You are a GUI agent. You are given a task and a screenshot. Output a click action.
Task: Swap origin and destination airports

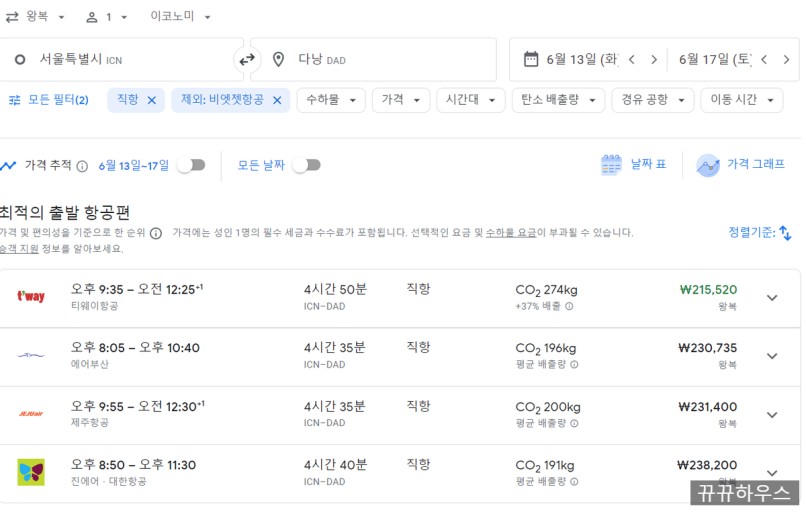(x=247, y=60)
